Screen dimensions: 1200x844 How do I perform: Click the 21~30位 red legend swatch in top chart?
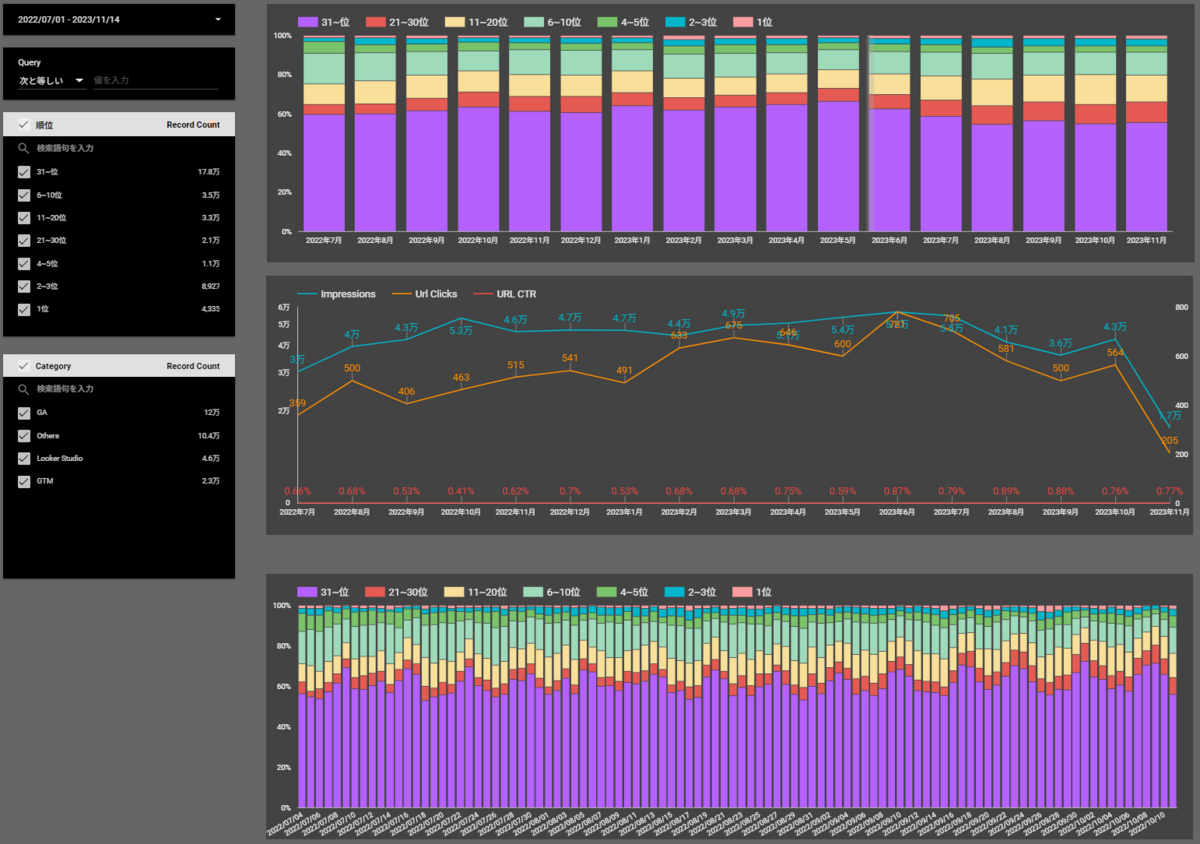pos(373,22)
